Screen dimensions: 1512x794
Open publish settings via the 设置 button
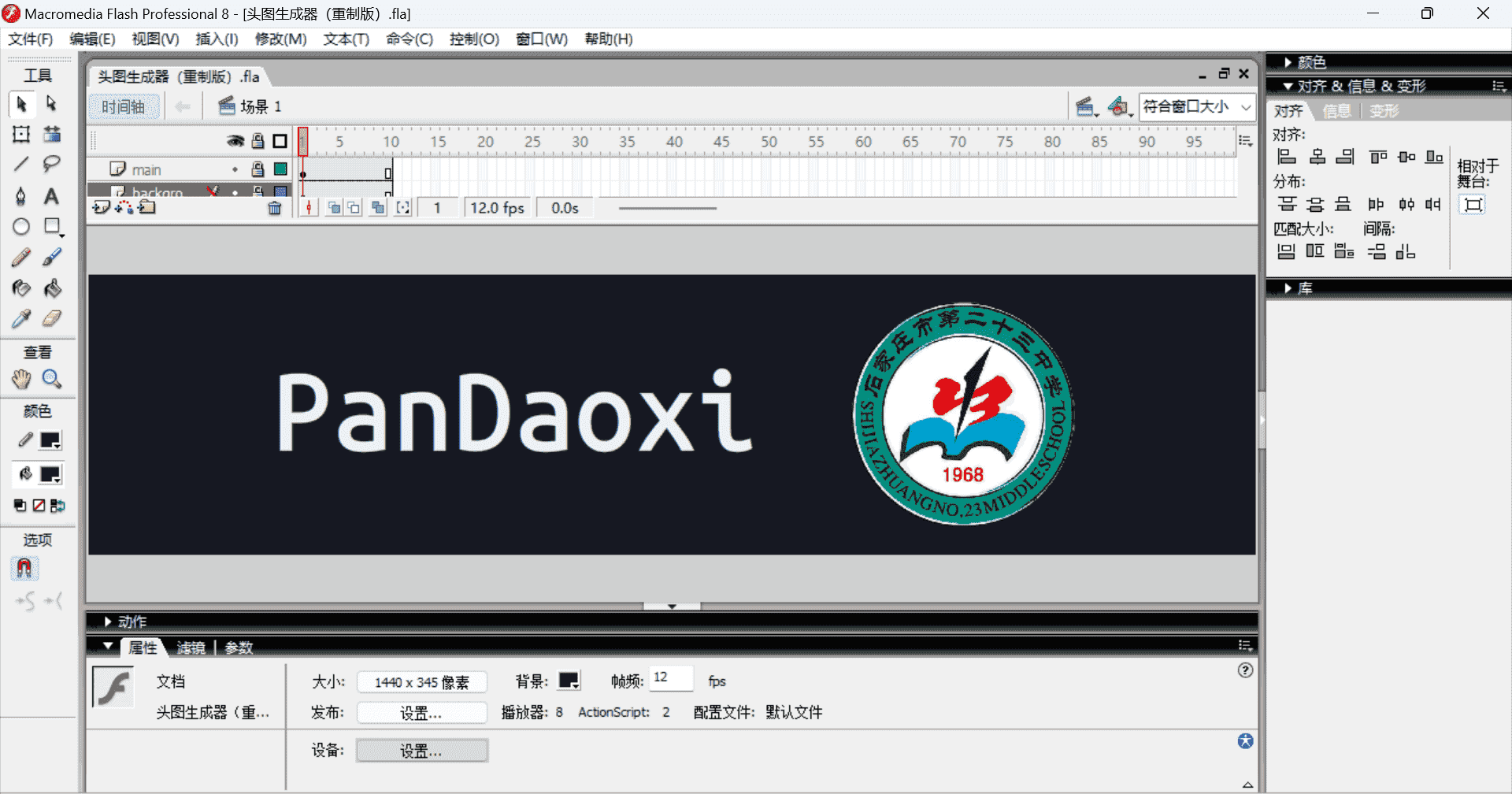point(422,712)
